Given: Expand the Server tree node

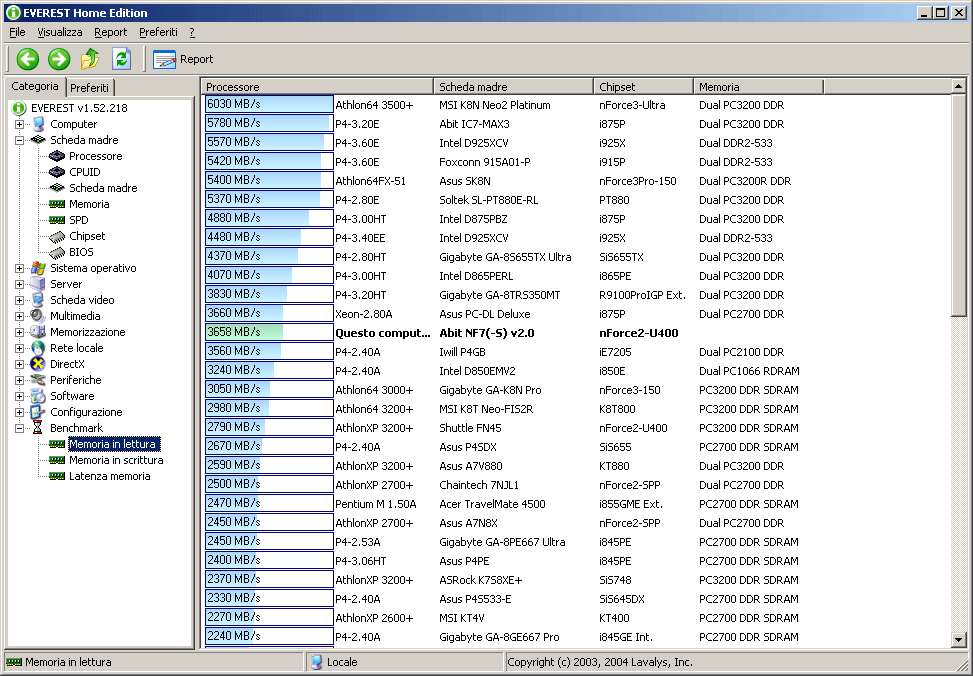Looking at the screenshot, I should coord(19,284).
